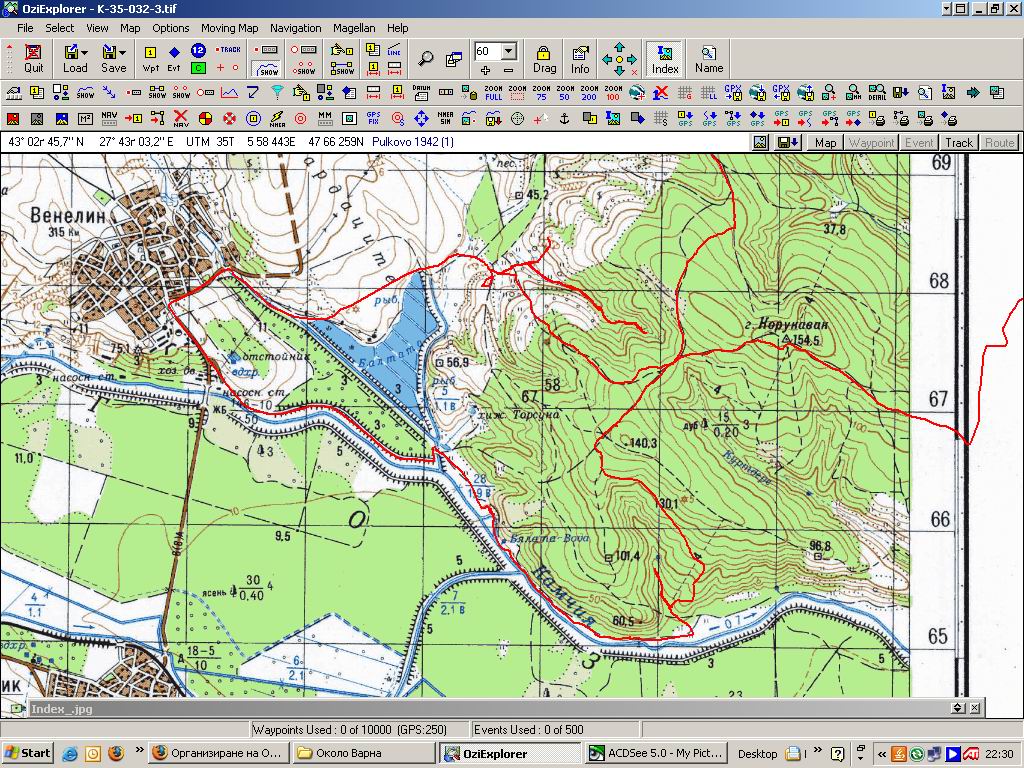The height and width of the screenshot is (768, 1024).
Task: Click the Quit toolbar icon
Action: (34, 58)
